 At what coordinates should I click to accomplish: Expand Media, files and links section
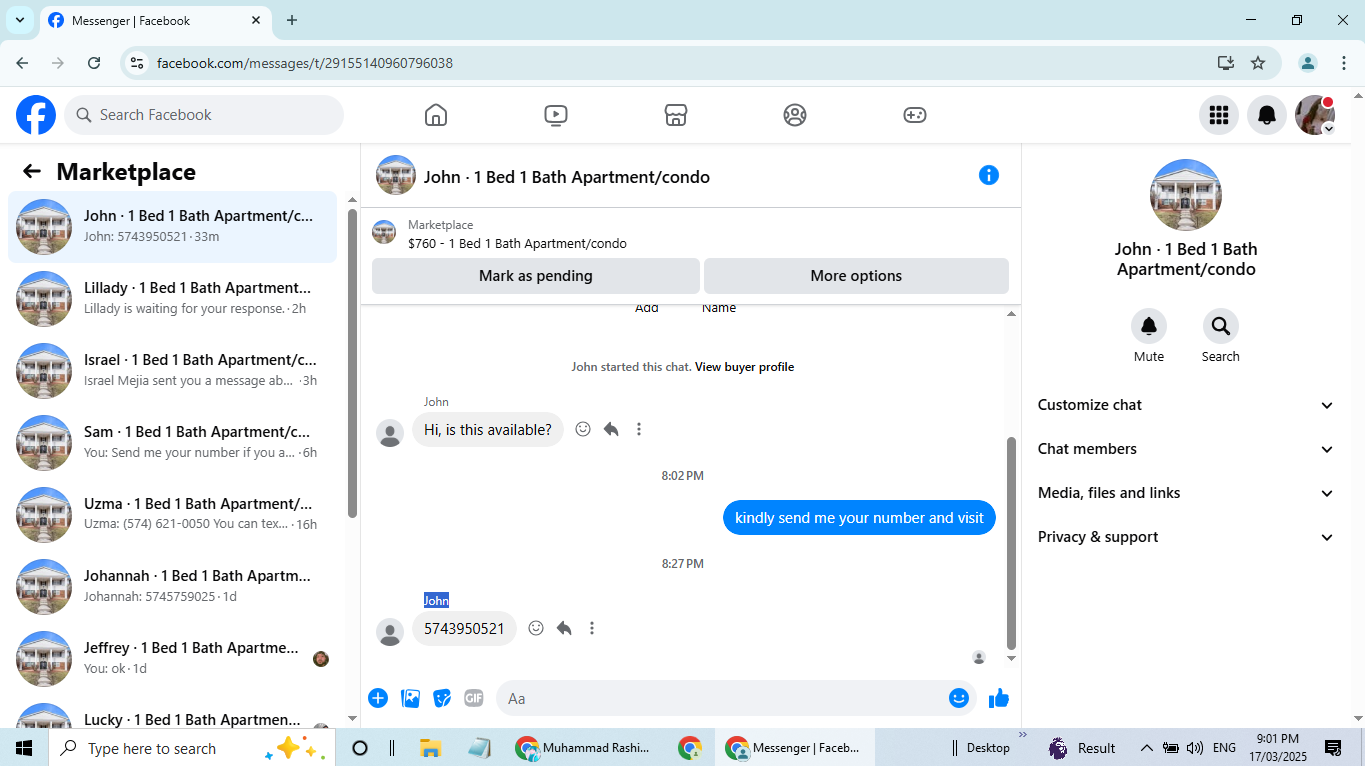(x=1186, y=493)
